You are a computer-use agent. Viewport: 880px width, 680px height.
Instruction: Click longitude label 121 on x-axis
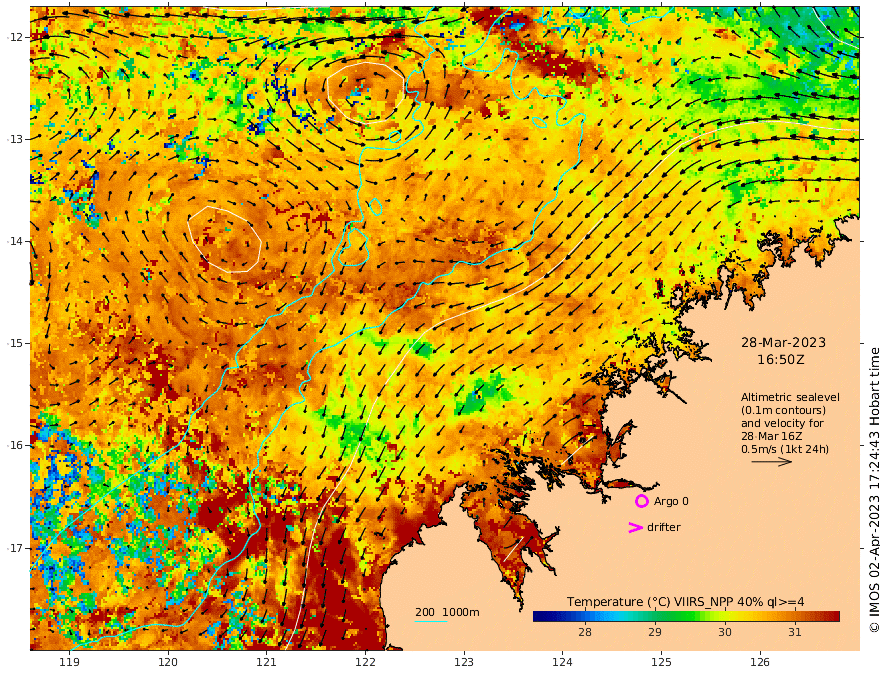click(x=267, y=662)
